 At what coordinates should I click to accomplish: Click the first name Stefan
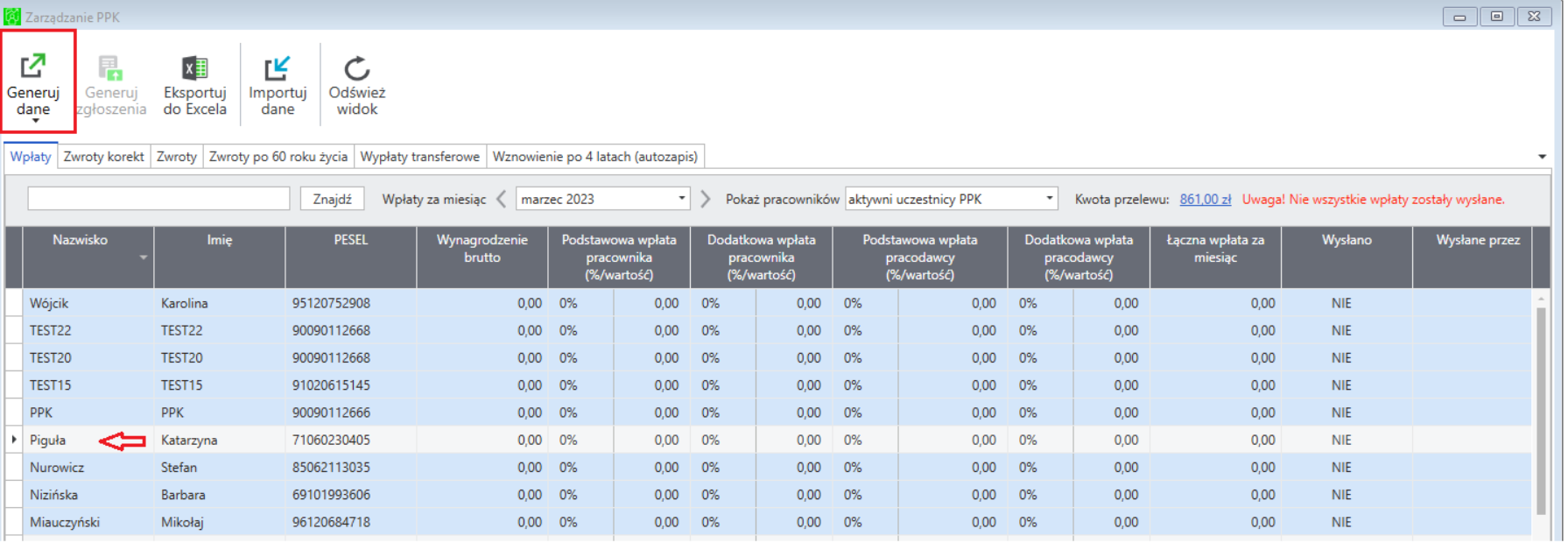(179, 467)
